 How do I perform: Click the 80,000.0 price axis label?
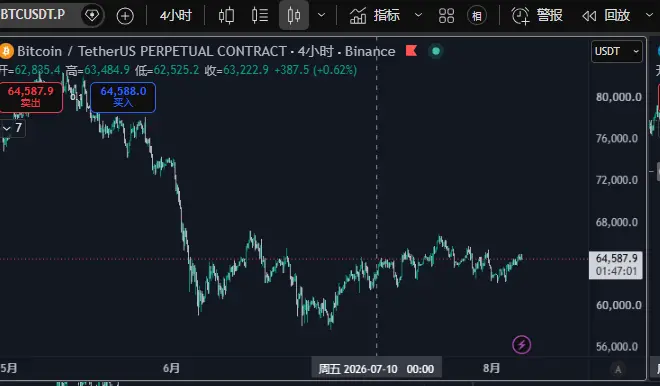[x=618, y=97]
